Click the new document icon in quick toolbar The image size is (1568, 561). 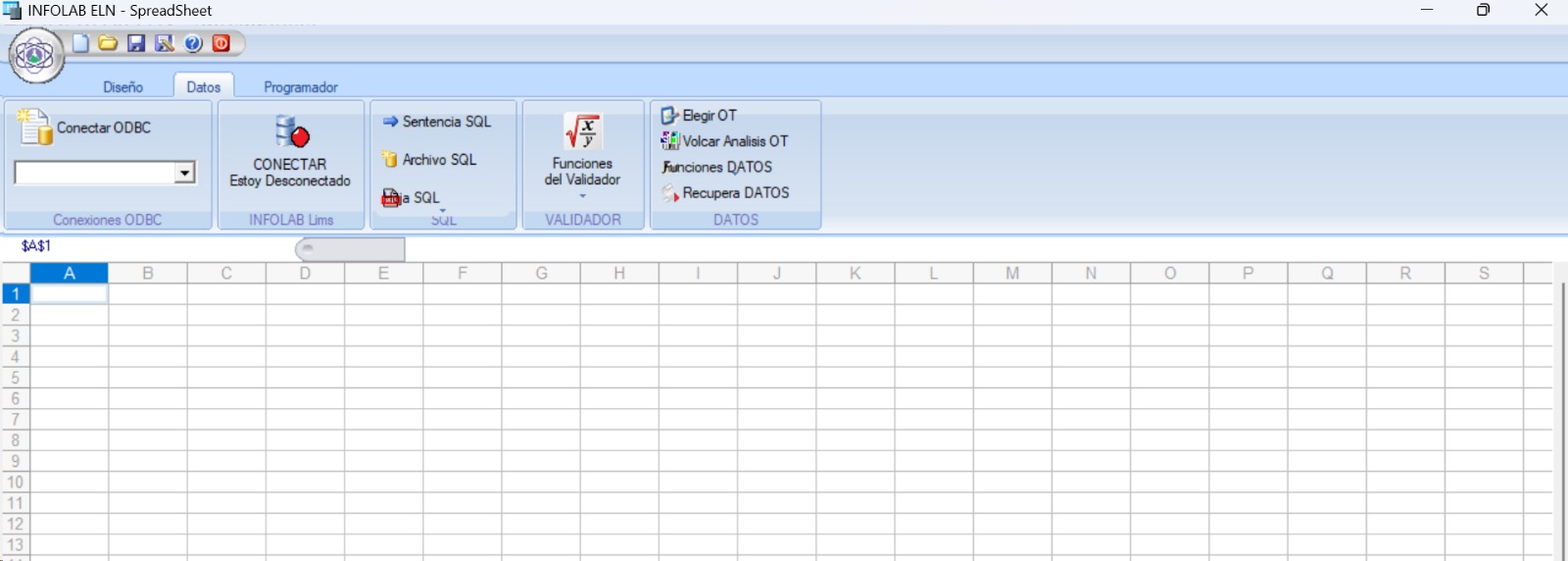(x=80, y=43)
